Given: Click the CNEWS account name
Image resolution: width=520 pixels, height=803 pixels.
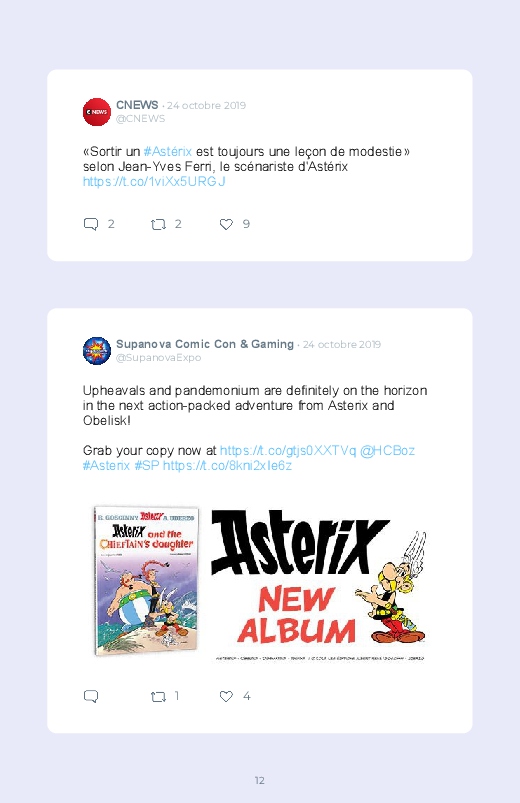Looking at the screenshot, I should 137,105.
